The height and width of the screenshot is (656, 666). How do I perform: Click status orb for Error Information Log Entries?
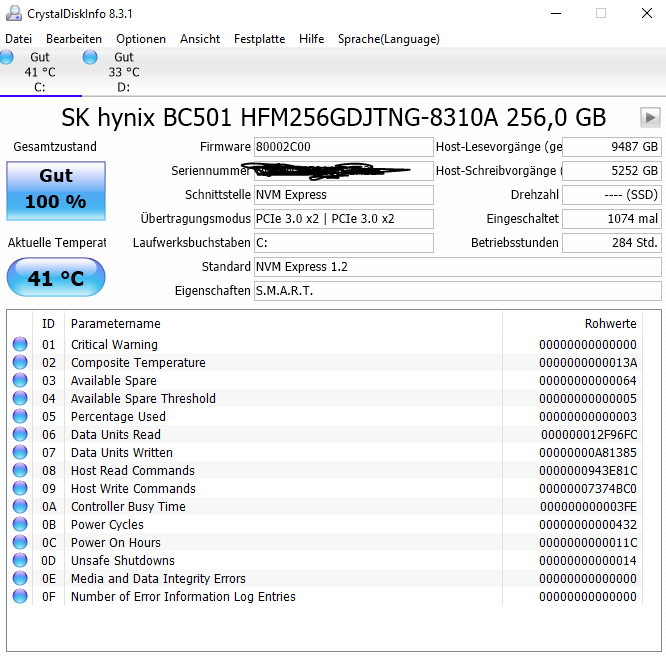pyautogui.click(x=20, y=596)
